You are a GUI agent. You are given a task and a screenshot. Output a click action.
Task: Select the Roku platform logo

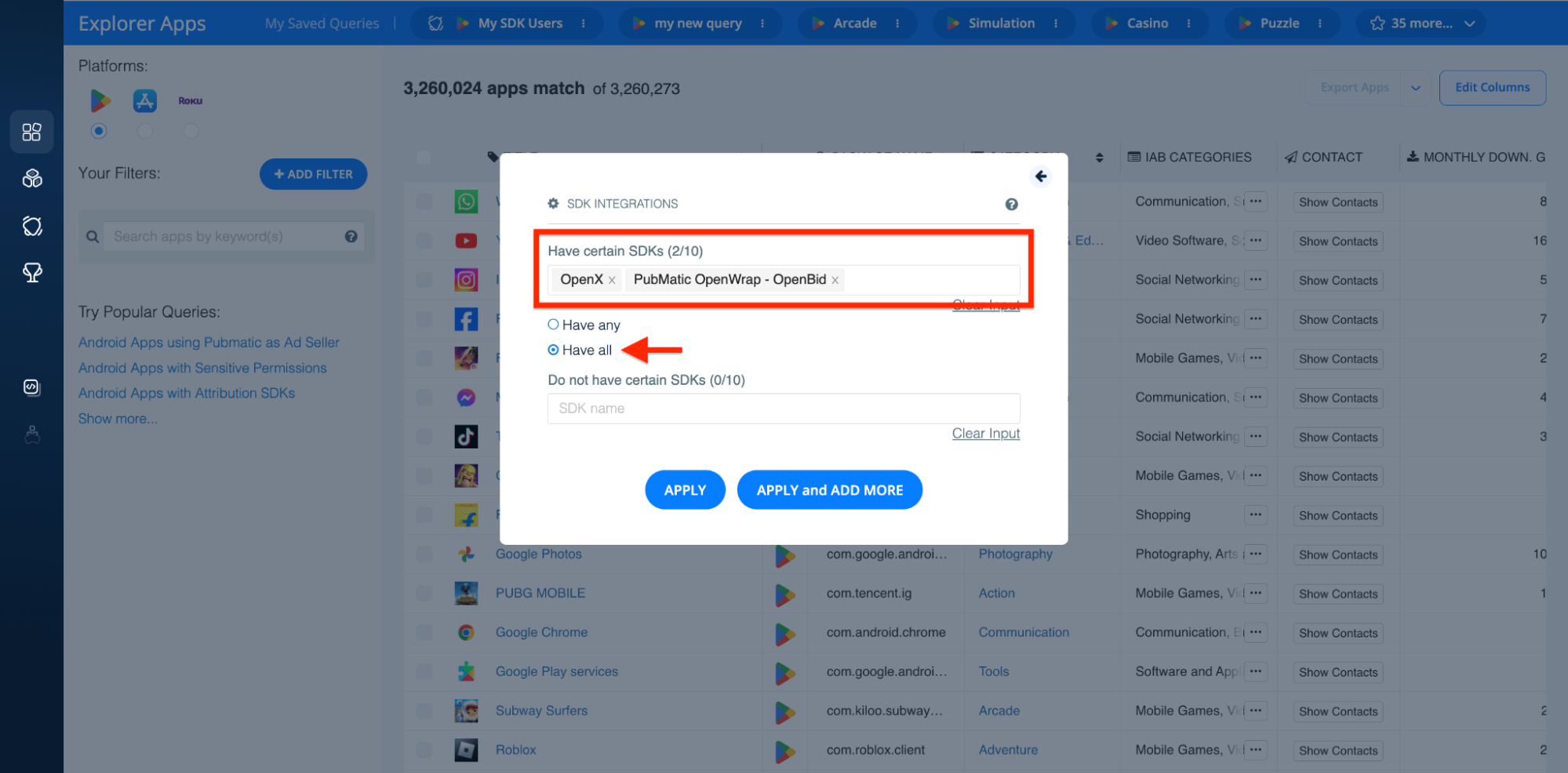pos(191,100)
